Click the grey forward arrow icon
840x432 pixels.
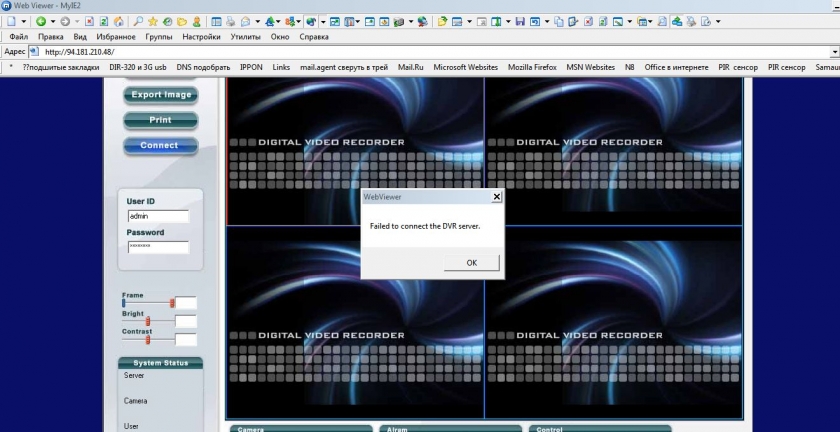pyautogui.click(x=65, y=21)
